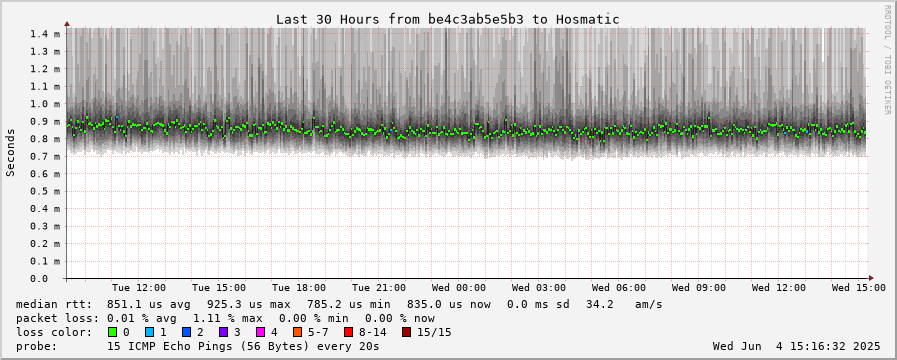This screenshot has width=897, height=360.
Task: Click the Wed 15:00 time axis label
Action: (x=859, y=287)
